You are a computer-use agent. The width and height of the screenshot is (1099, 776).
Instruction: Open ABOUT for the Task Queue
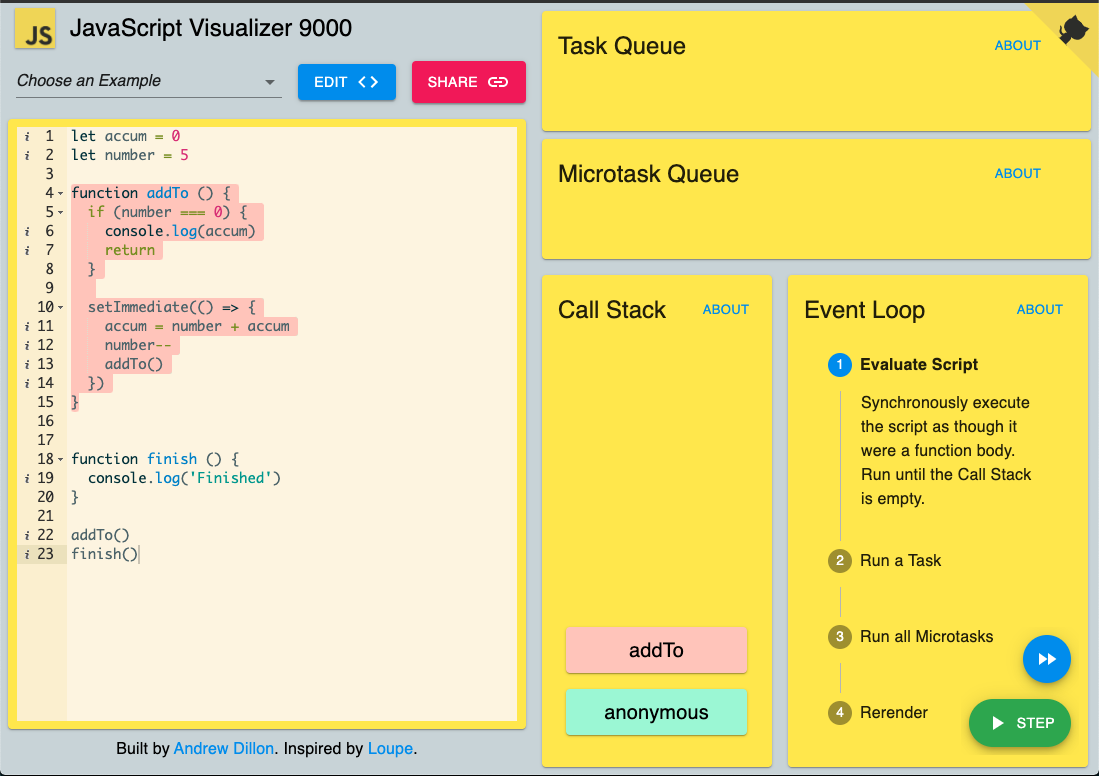[1018, 46]
